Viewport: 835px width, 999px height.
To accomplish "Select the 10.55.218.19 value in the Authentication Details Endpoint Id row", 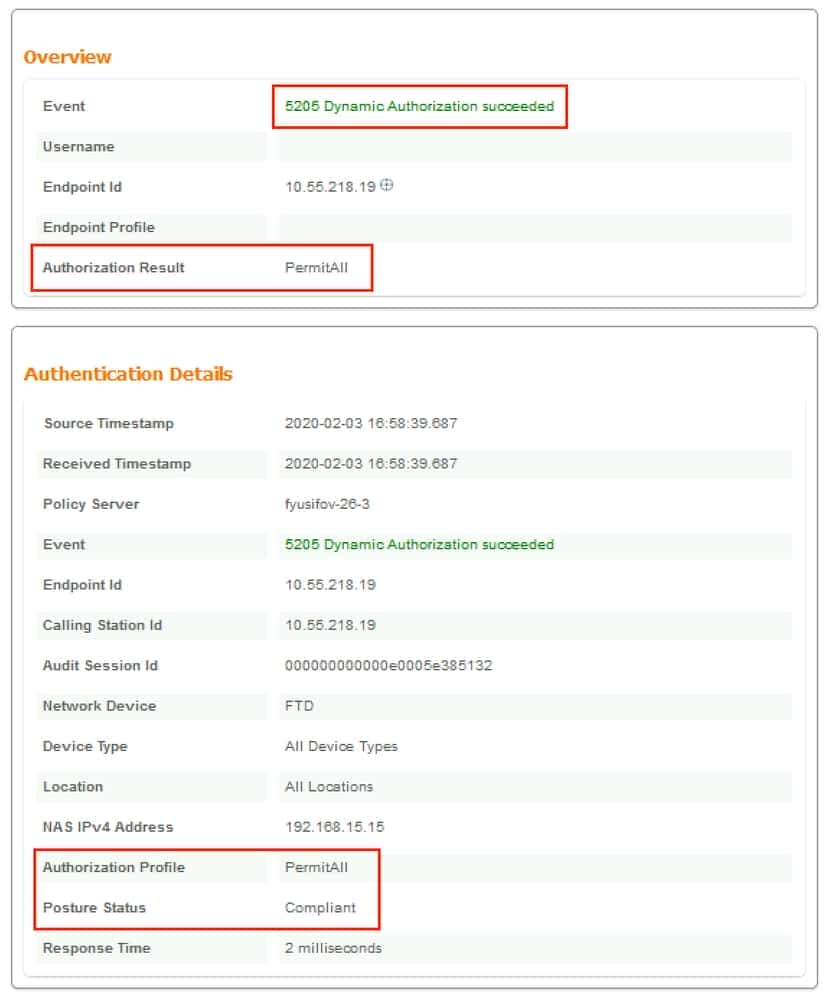I will 330,585.
